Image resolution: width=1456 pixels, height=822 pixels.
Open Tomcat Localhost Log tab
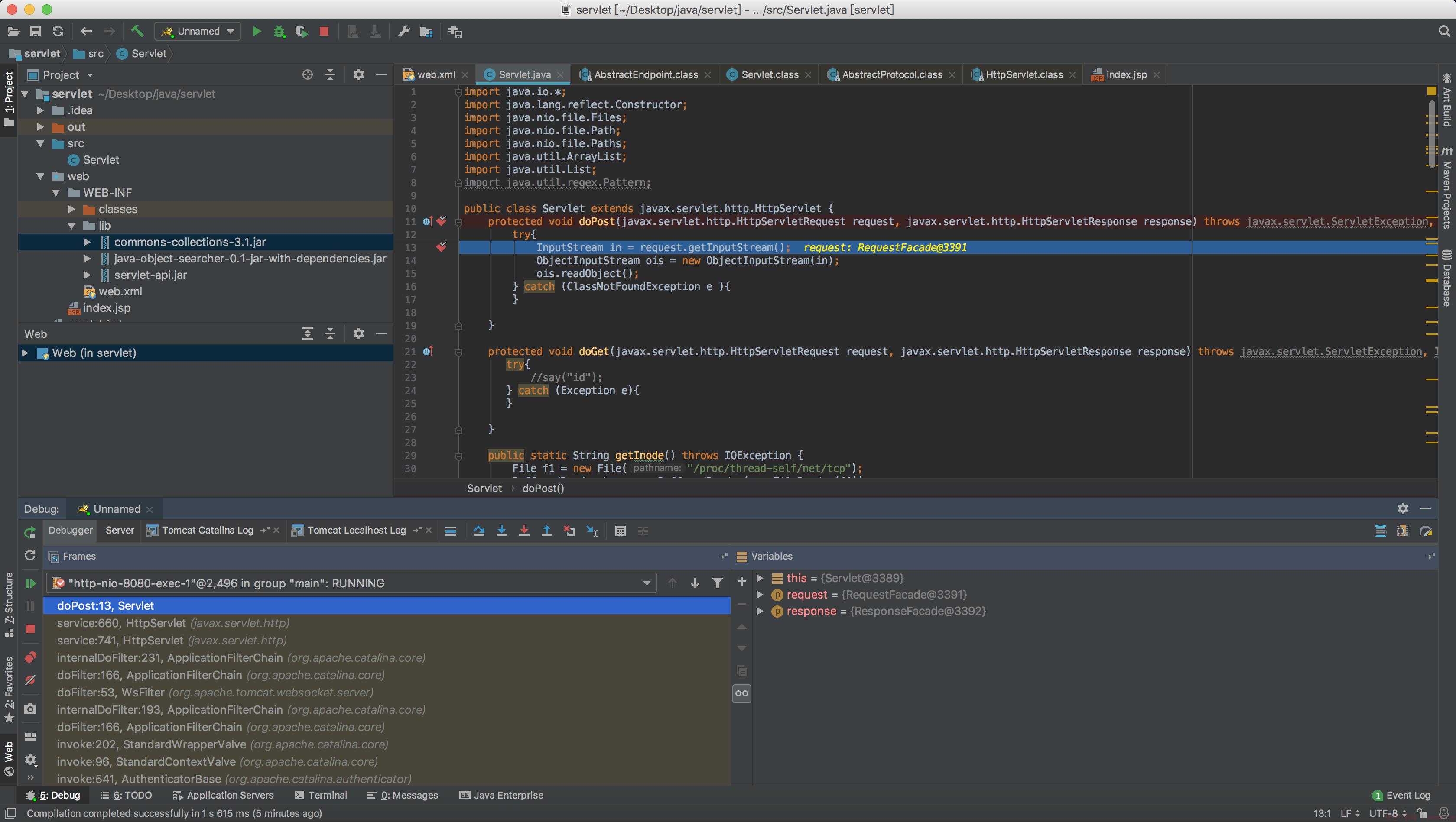click(x=357, y=530)
